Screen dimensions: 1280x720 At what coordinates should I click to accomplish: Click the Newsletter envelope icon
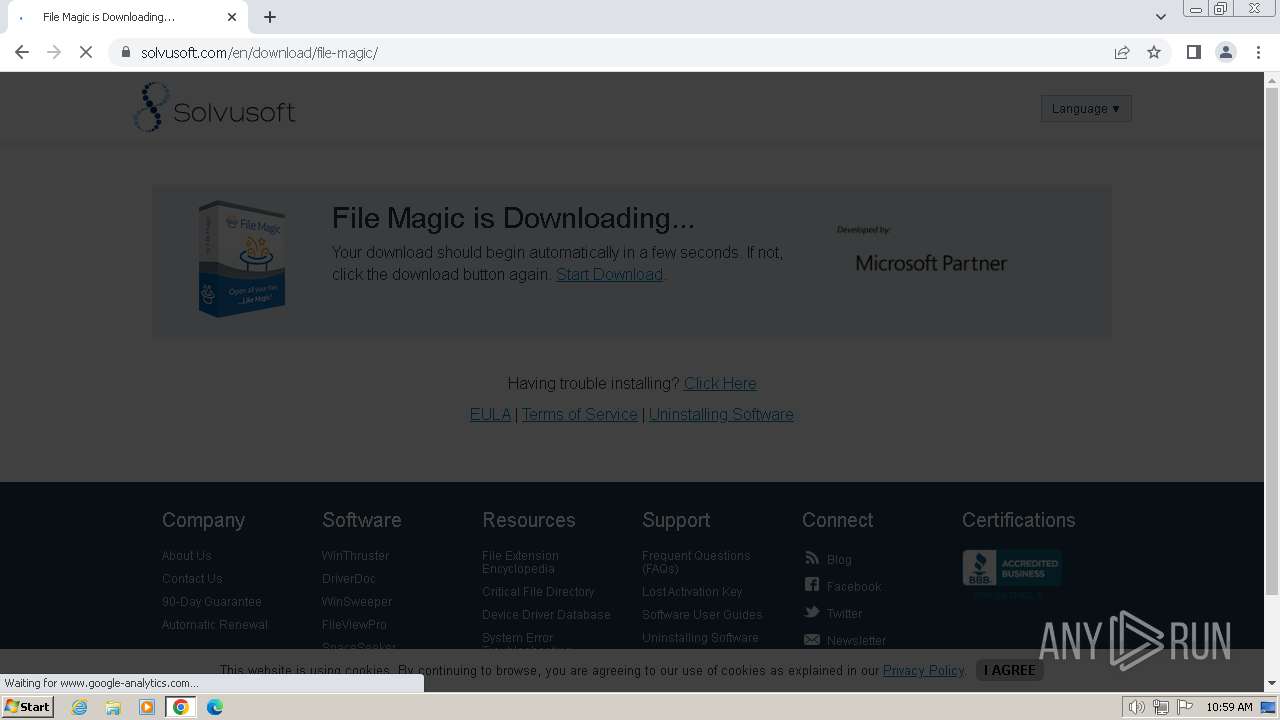pyautogui.click(x=812, y=640)
